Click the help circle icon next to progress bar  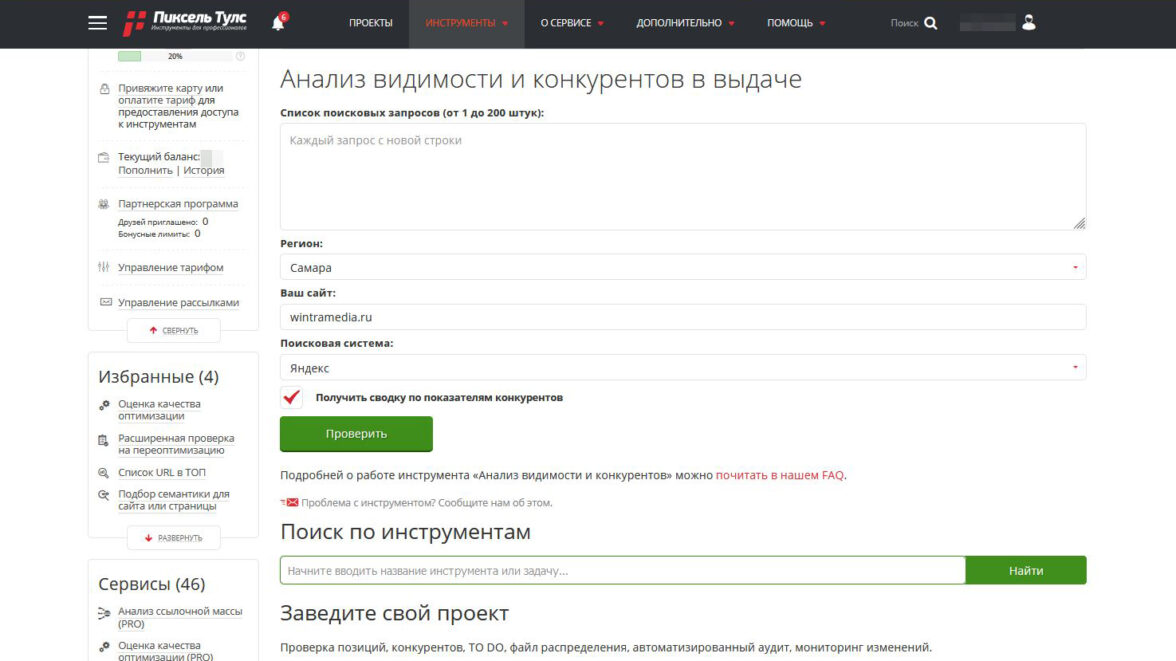pos(240,56)
